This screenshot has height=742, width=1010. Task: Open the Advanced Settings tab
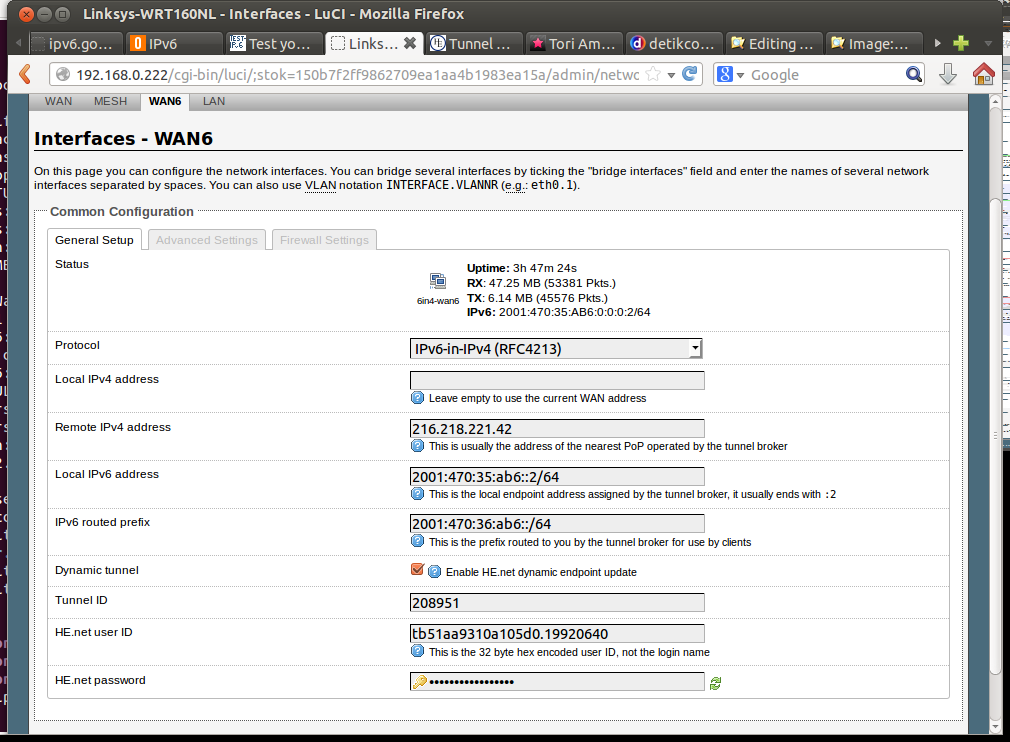coord(207,240)
